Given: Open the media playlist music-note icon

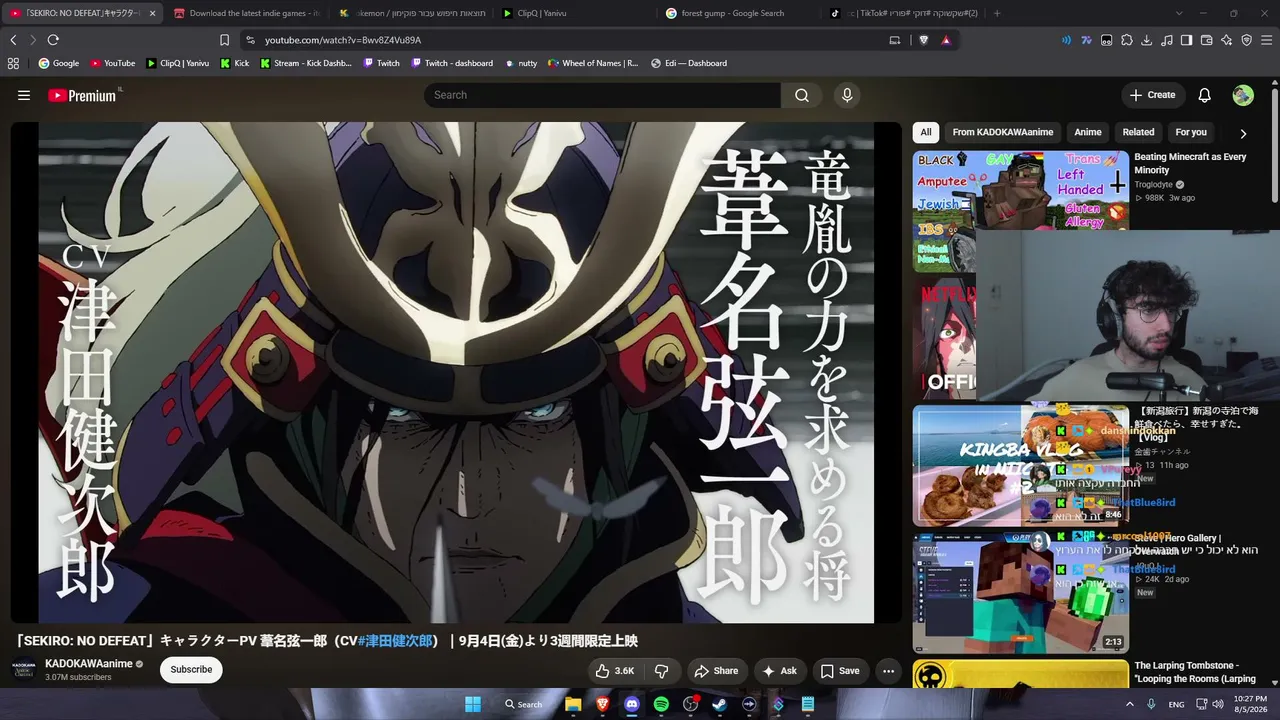Looking at the screenshot, I should click(x=1166, y=40).
